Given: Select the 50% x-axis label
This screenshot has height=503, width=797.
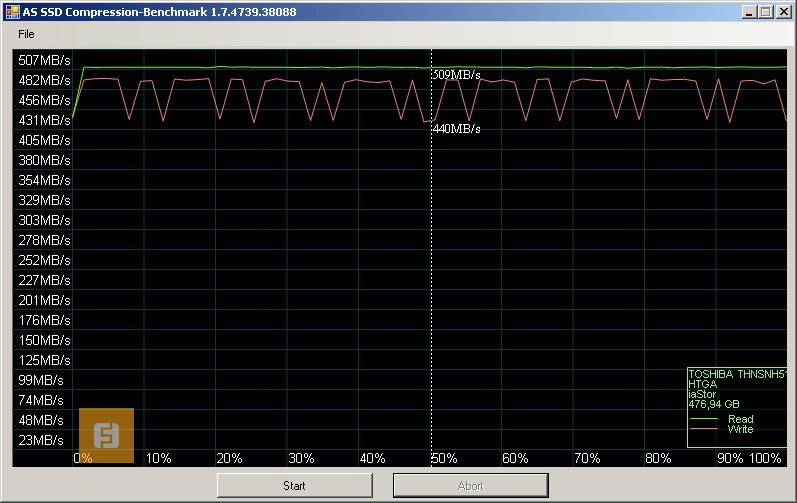Looking at the screenshot, I should point(444,459).
